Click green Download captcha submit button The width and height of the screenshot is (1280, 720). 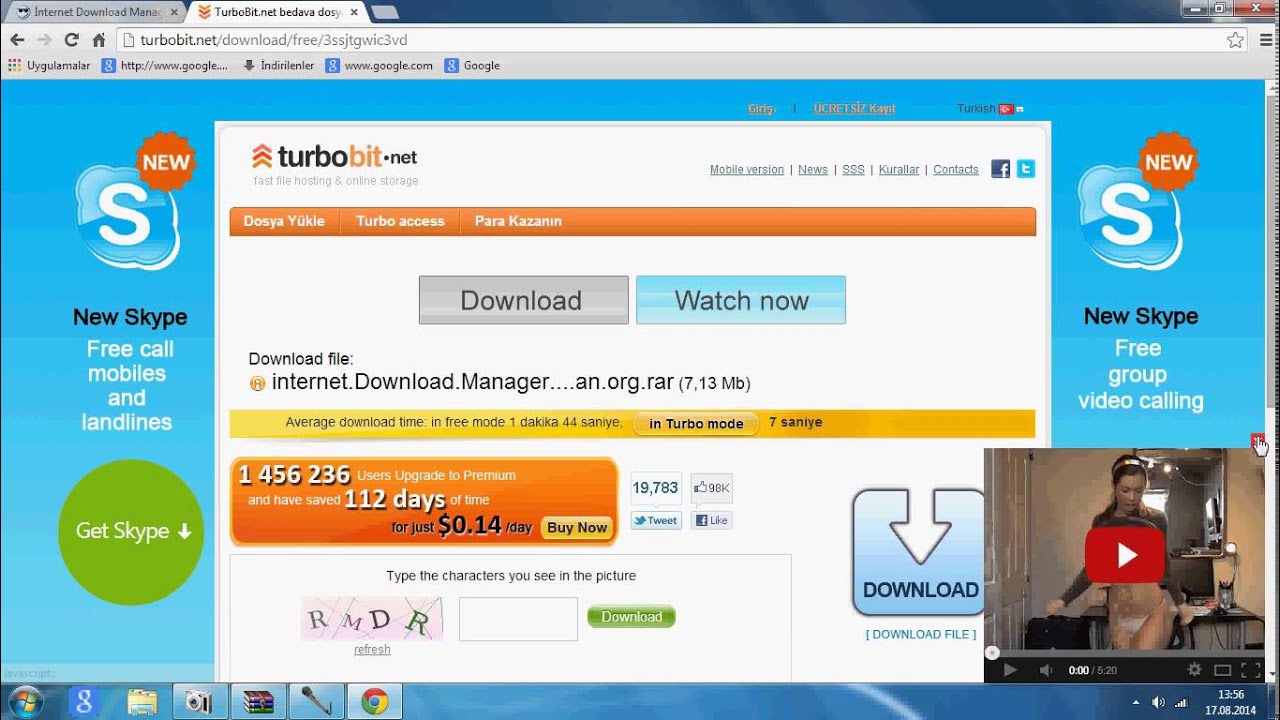(631, 617)
